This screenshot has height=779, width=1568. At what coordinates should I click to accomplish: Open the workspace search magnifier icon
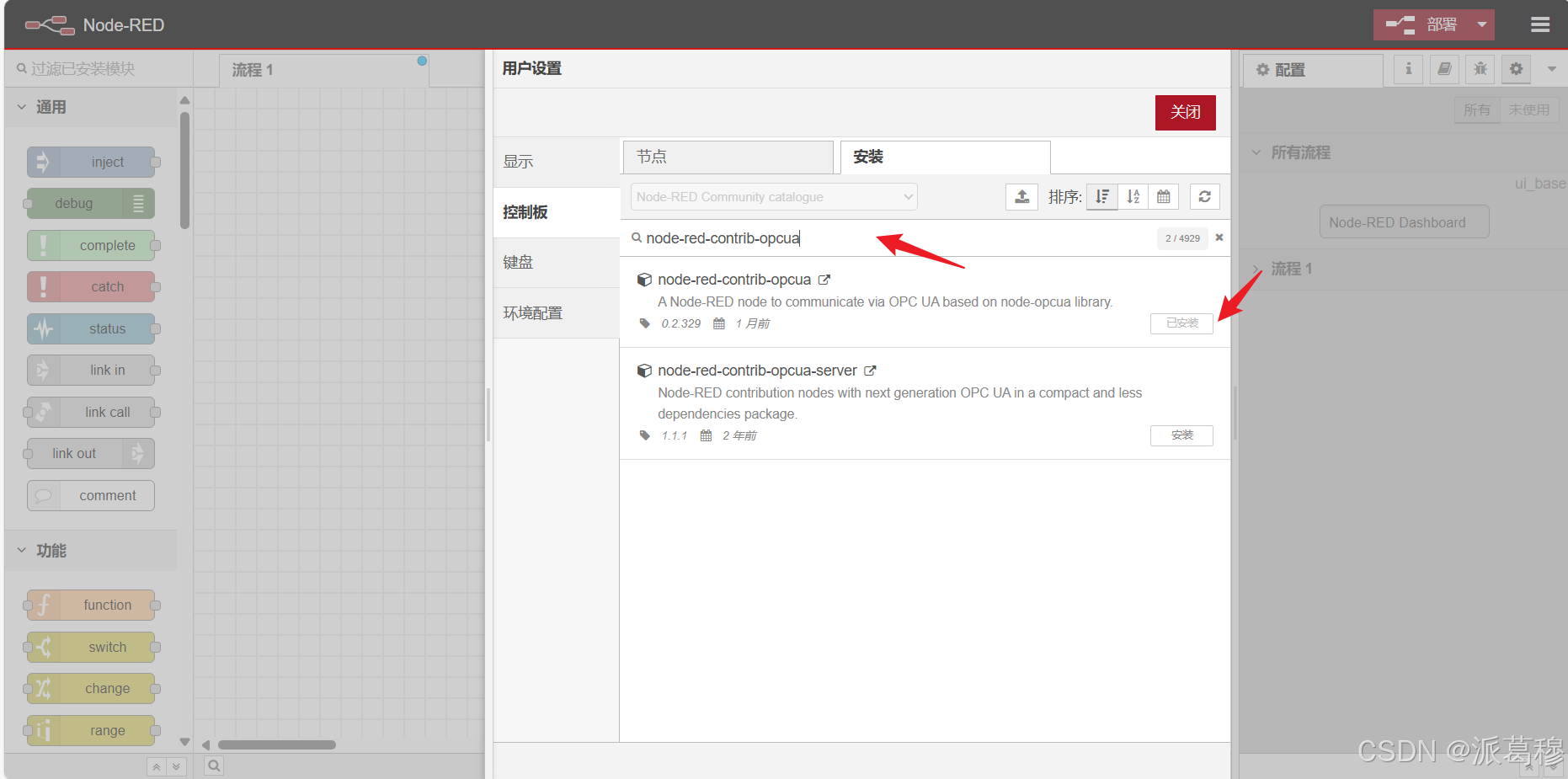[x=214, y=766]
